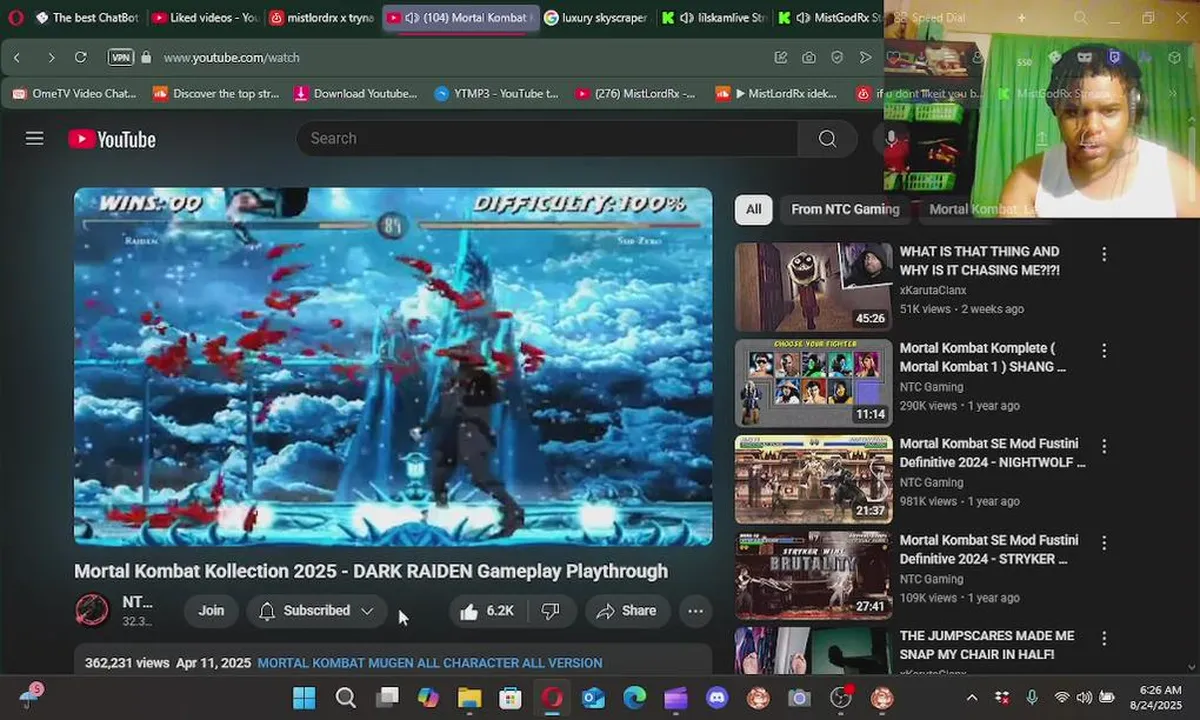This screenshot has height=720, width=1200.
Task: Click the DARK RAIDEN video player
Action: coord(393,366)
